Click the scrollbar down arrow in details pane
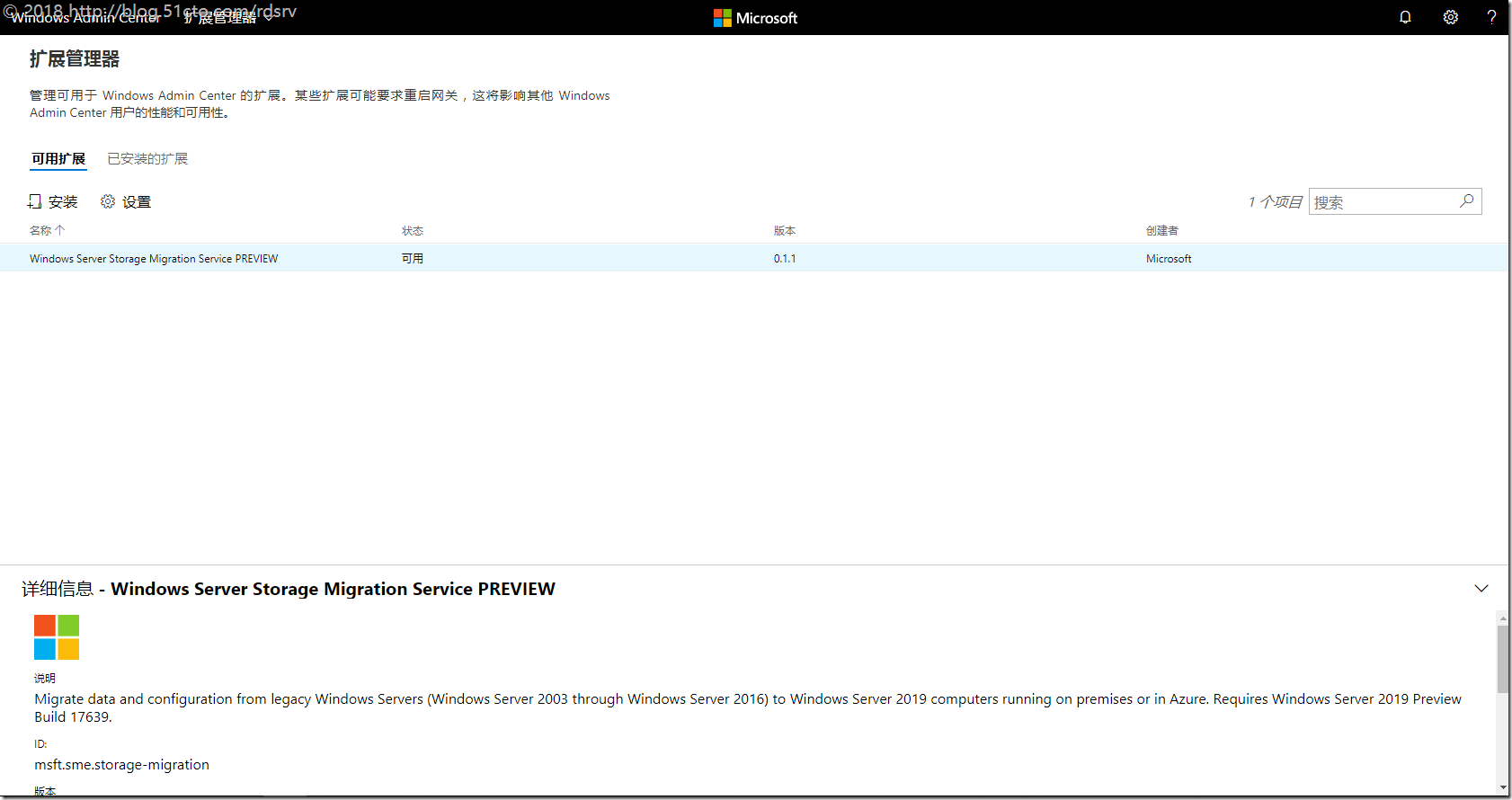This screenshot has height=800, width=1512. point(1503,787)
